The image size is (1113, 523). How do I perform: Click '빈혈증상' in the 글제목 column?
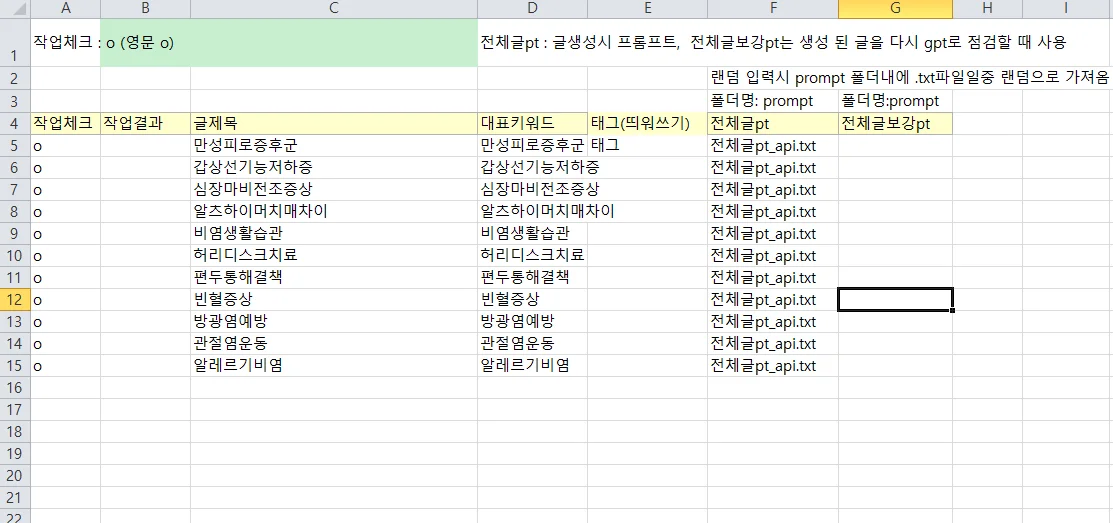(334, 299)
